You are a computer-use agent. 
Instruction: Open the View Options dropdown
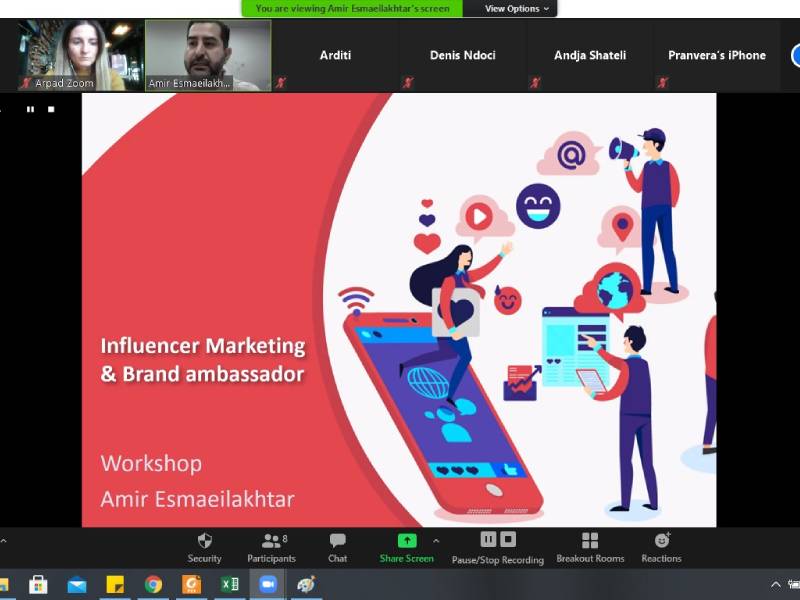coord(514,7)
